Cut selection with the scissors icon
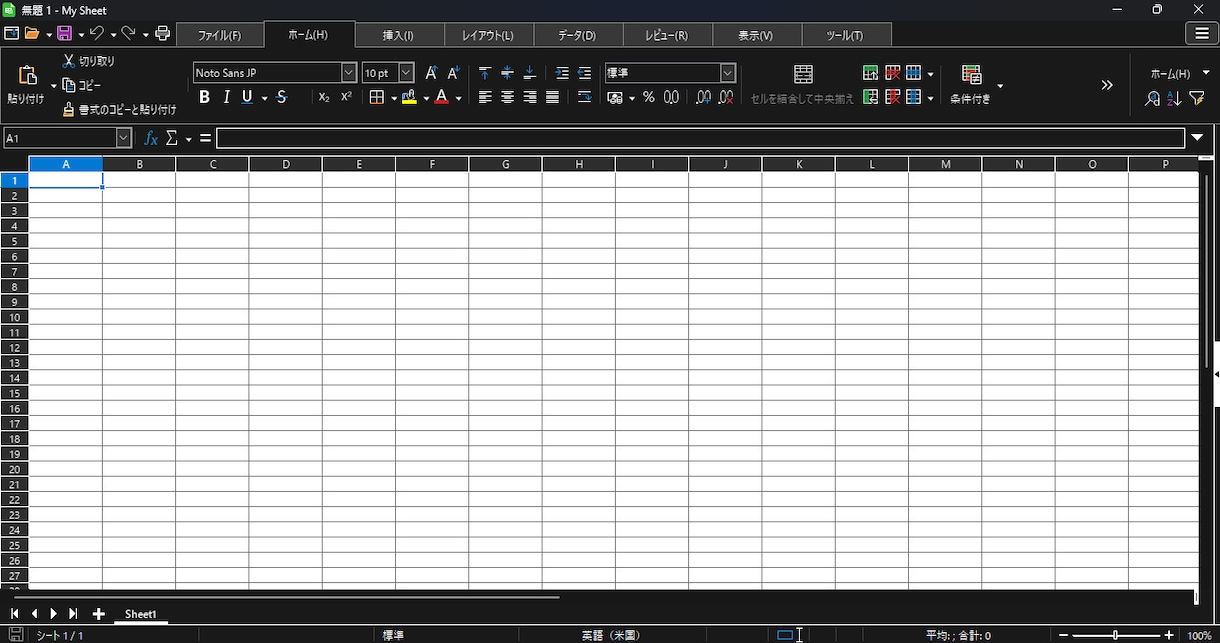1220x643 pixels. pyautogui.click(x=69, y=61)
